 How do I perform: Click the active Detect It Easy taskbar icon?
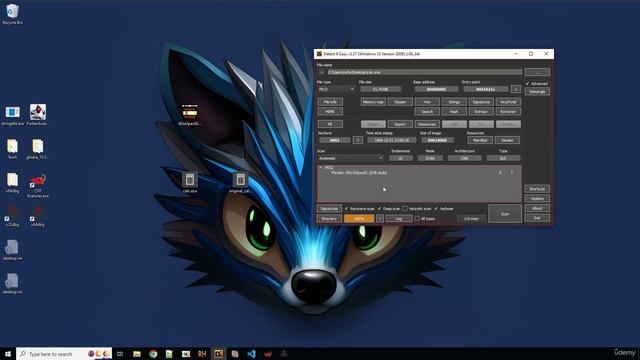(218, 354)
